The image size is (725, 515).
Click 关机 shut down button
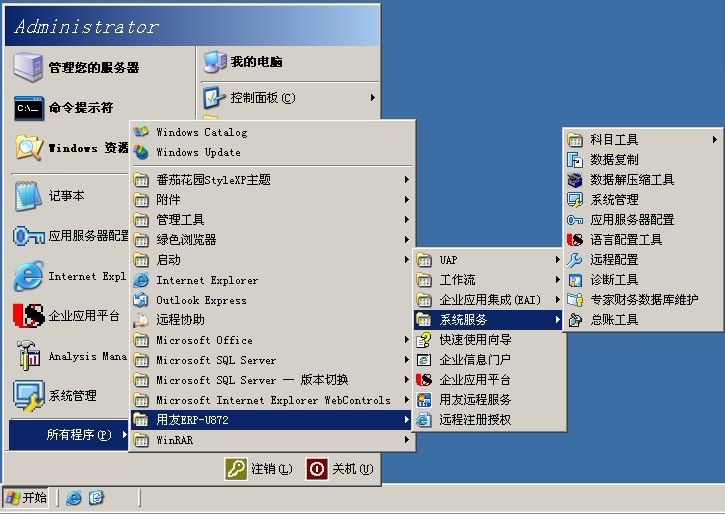pos(340,469)
